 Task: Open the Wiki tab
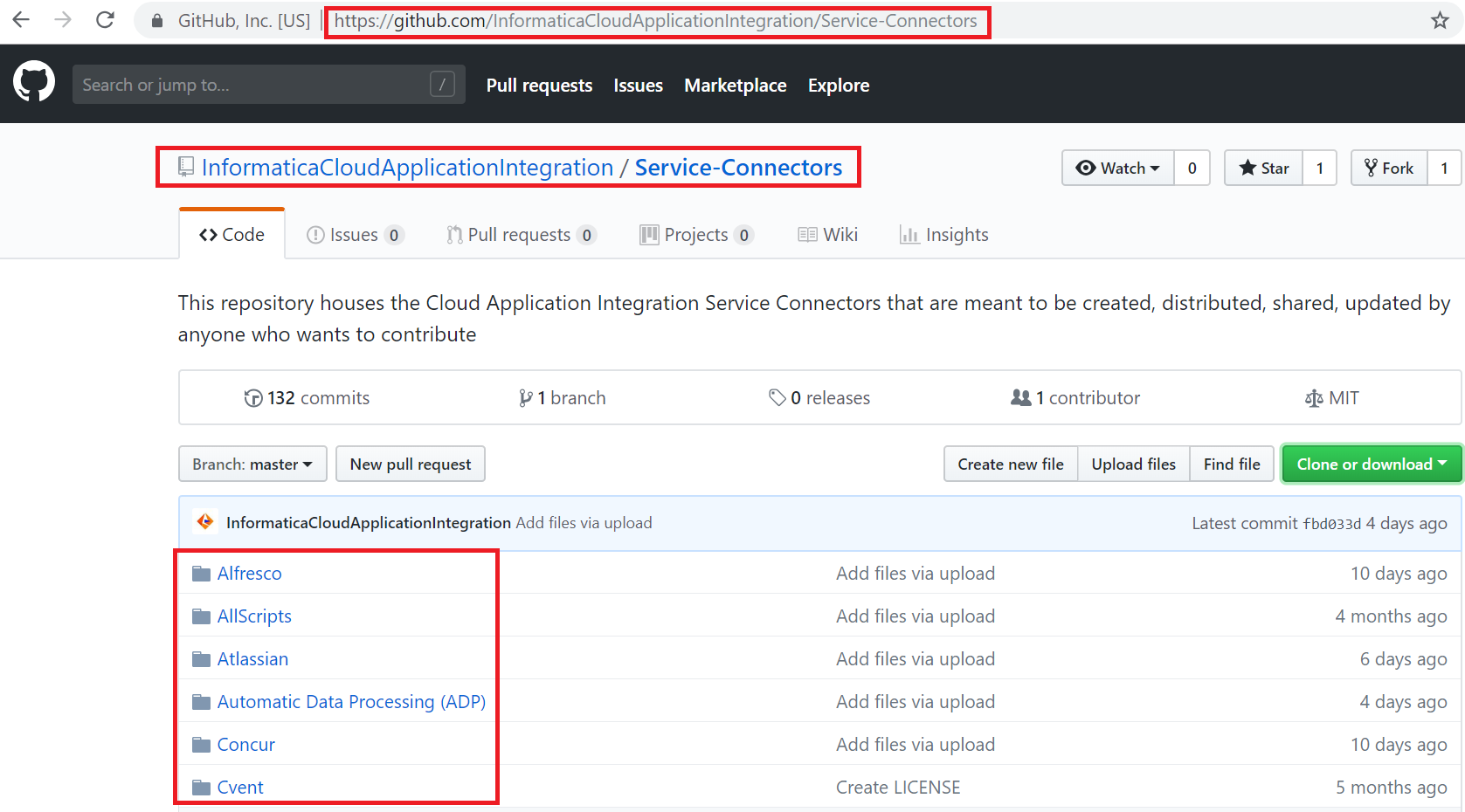(x=827, y=235)
